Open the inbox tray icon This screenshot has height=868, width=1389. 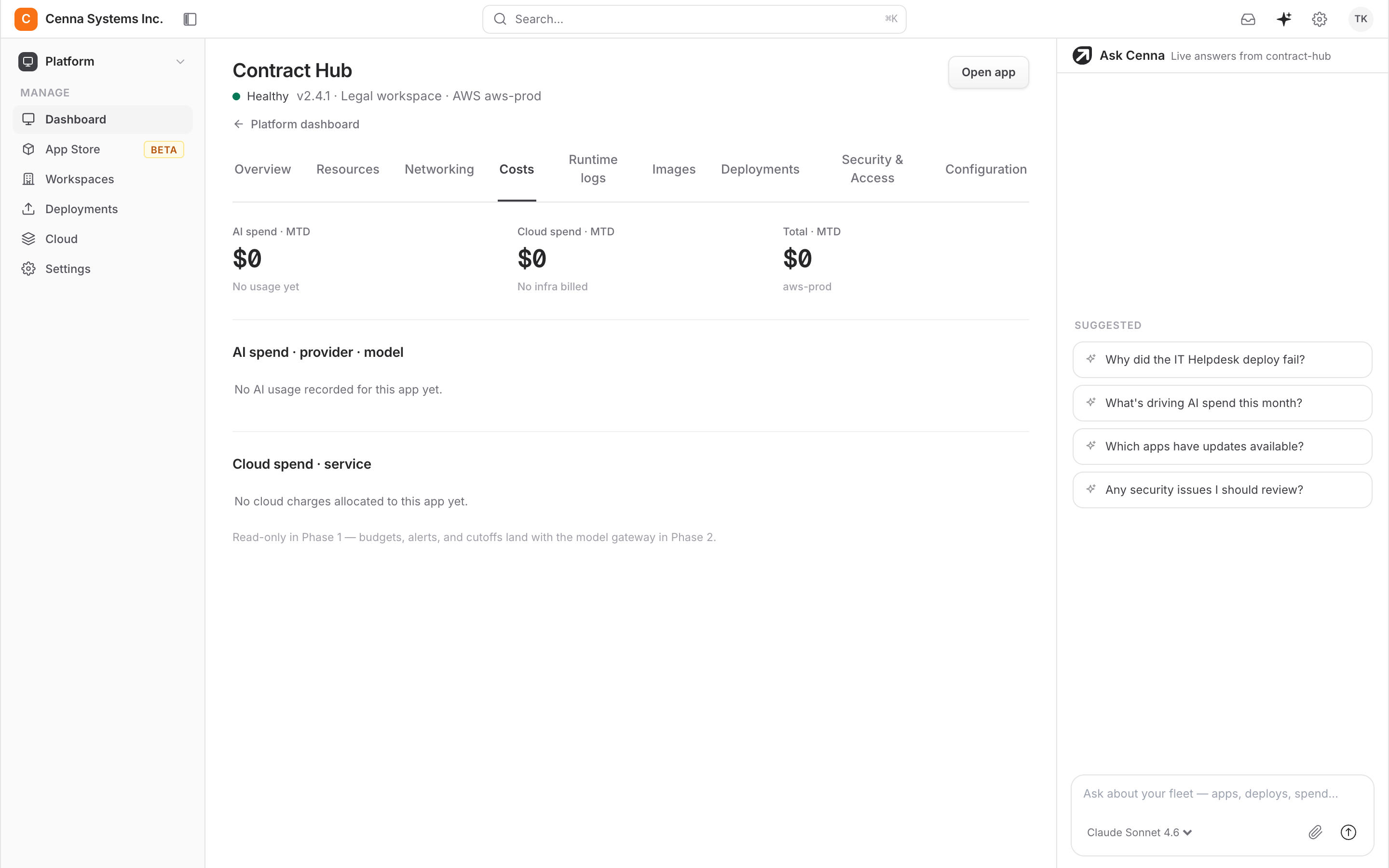pyautogui.click(x=1248, y=19)
